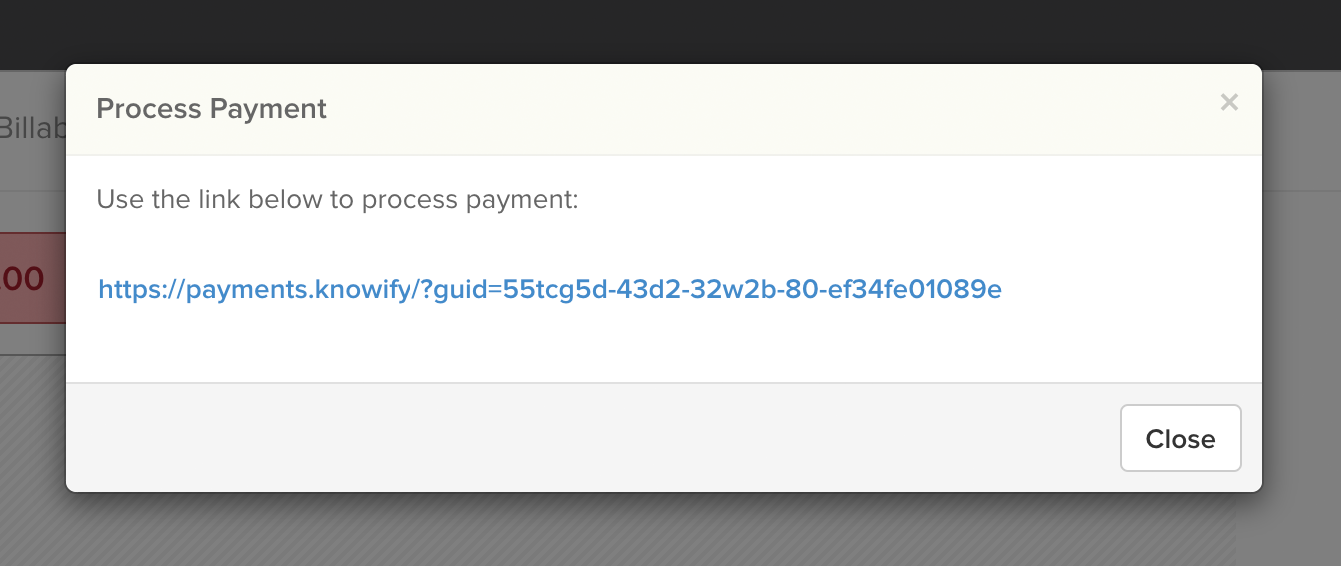
Task: Click the dark top navigation bar
Action: click(670, 32)
